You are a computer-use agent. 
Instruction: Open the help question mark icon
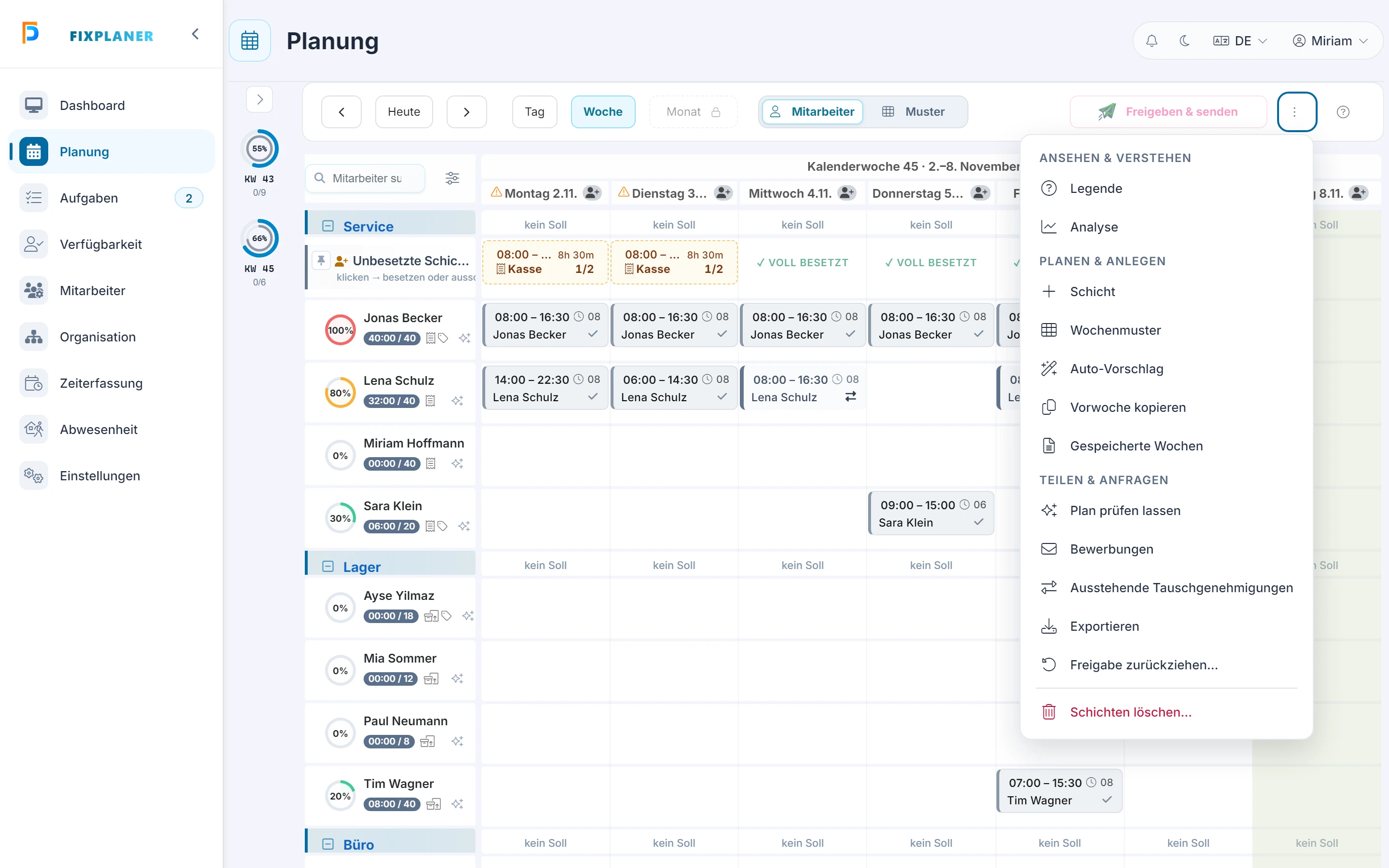point(1343,112)
